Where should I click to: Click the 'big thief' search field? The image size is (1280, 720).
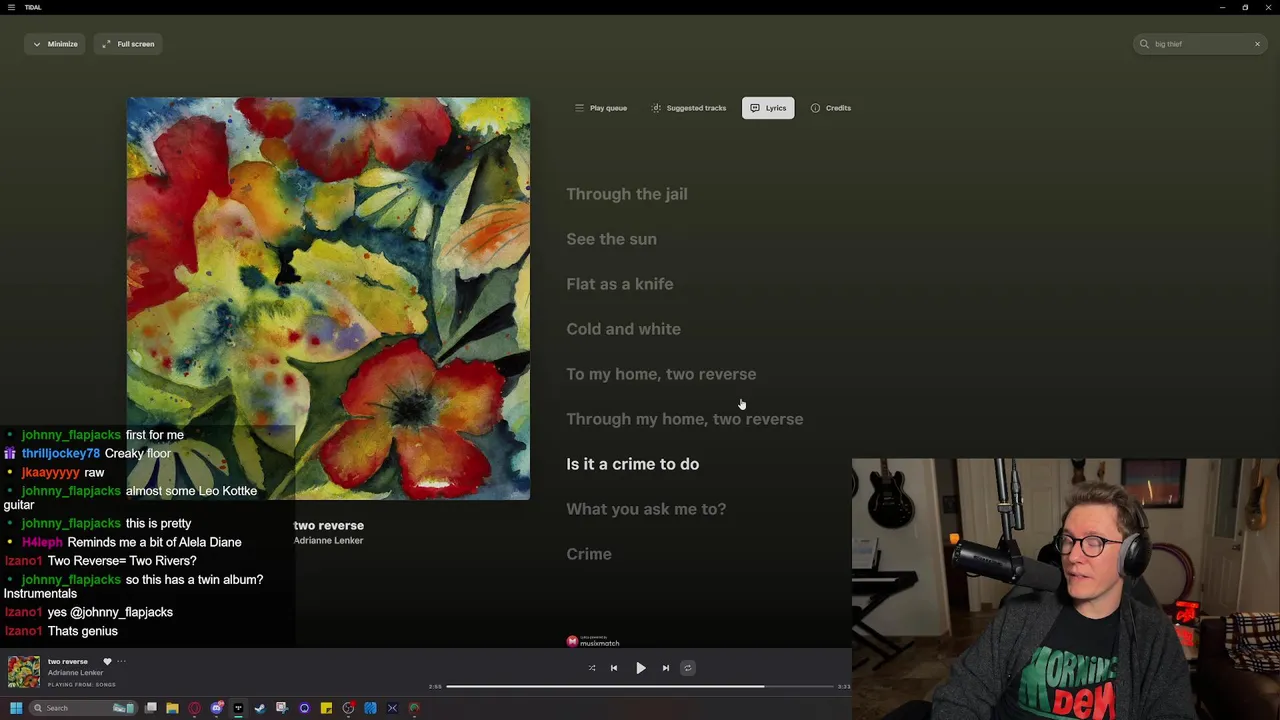(x=1200, y=44)
